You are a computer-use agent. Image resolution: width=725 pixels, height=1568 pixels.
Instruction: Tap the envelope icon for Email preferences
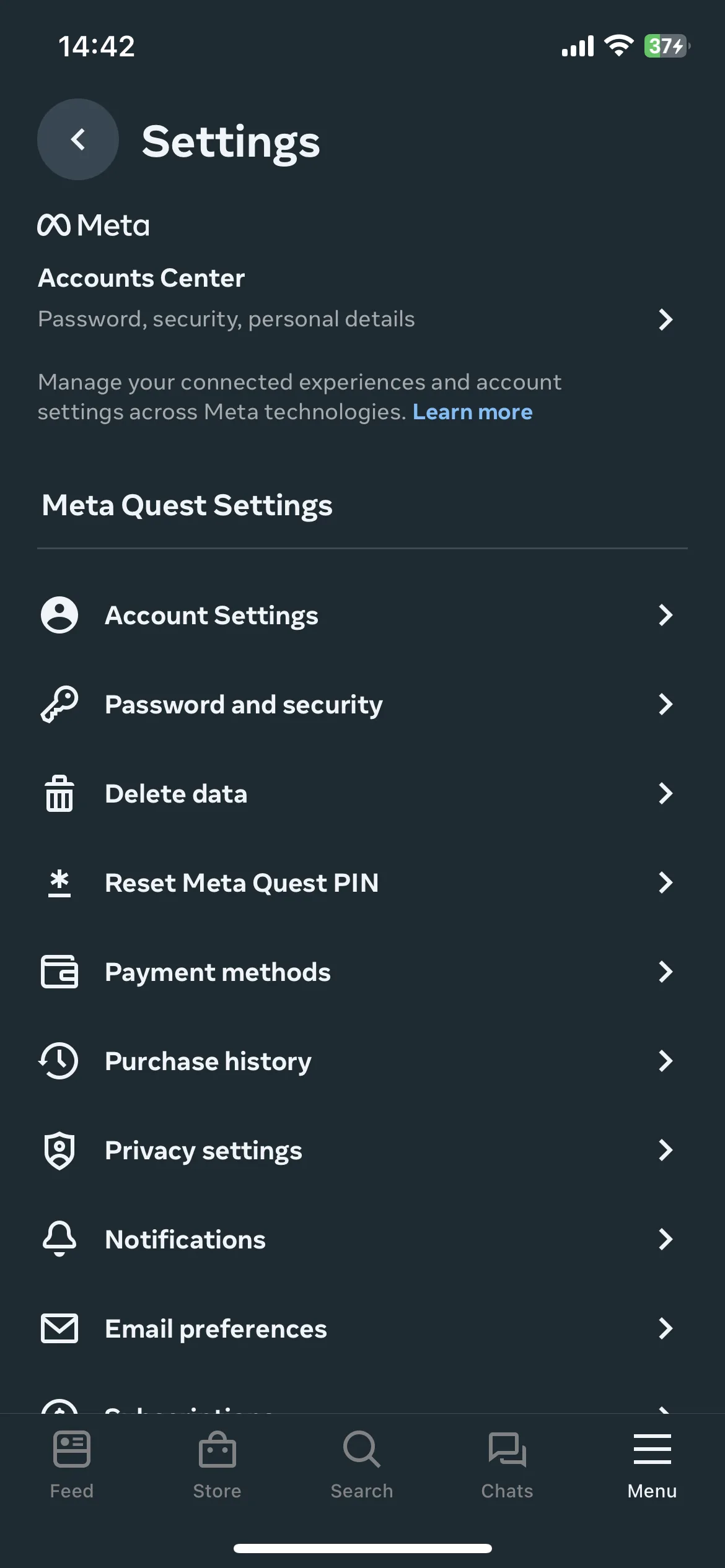click(59, 1328)
